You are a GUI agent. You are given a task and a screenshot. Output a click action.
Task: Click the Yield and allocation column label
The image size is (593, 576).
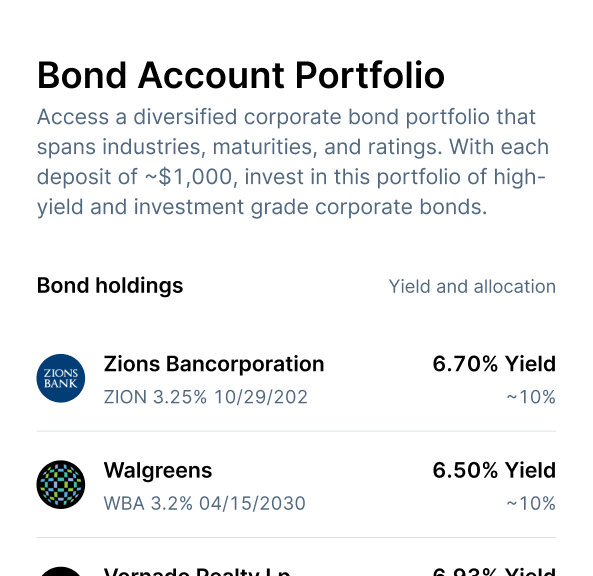pyautogui.click(x=472, y=286)
